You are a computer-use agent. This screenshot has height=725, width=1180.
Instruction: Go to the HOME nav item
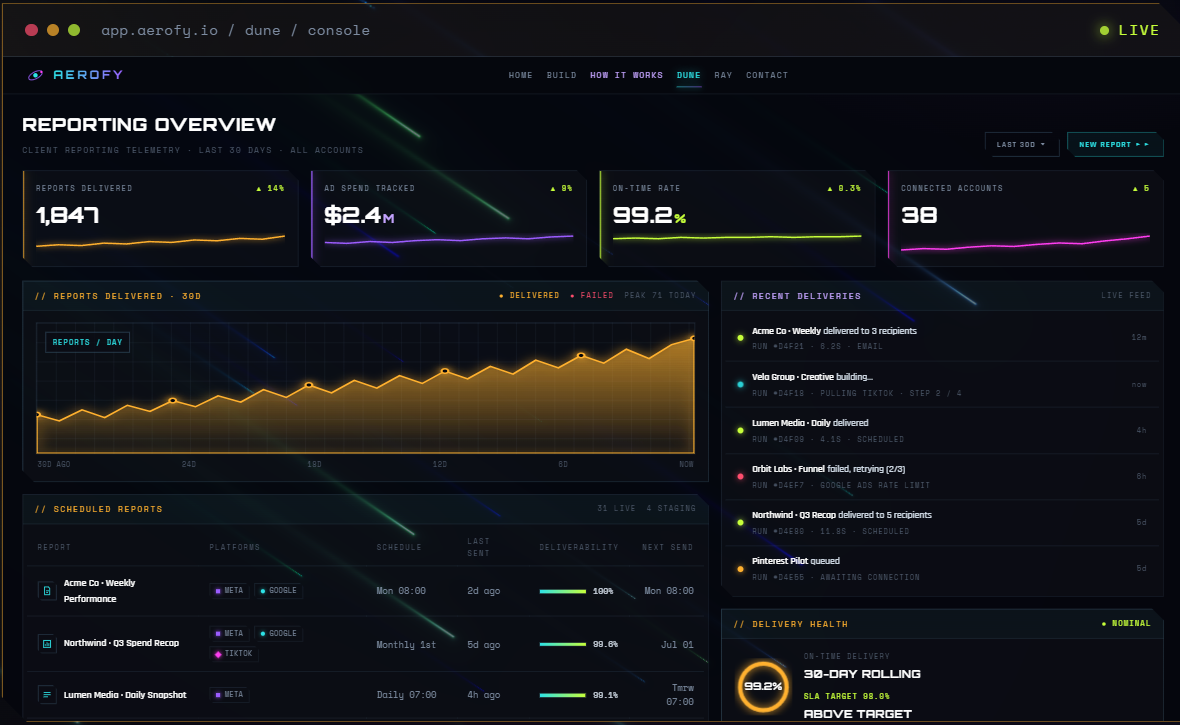(x=520, y=75)
